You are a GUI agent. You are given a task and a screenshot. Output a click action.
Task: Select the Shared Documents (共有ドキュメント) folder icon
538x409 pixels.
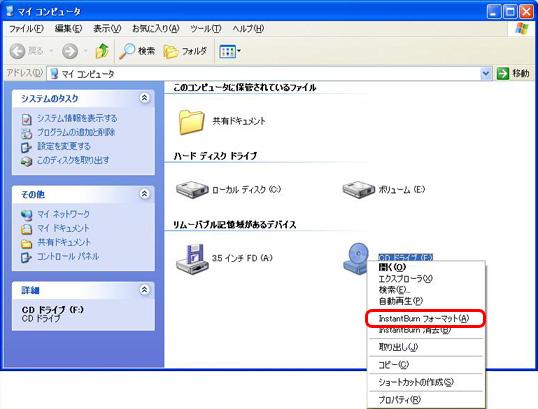[x=192, y=122]
